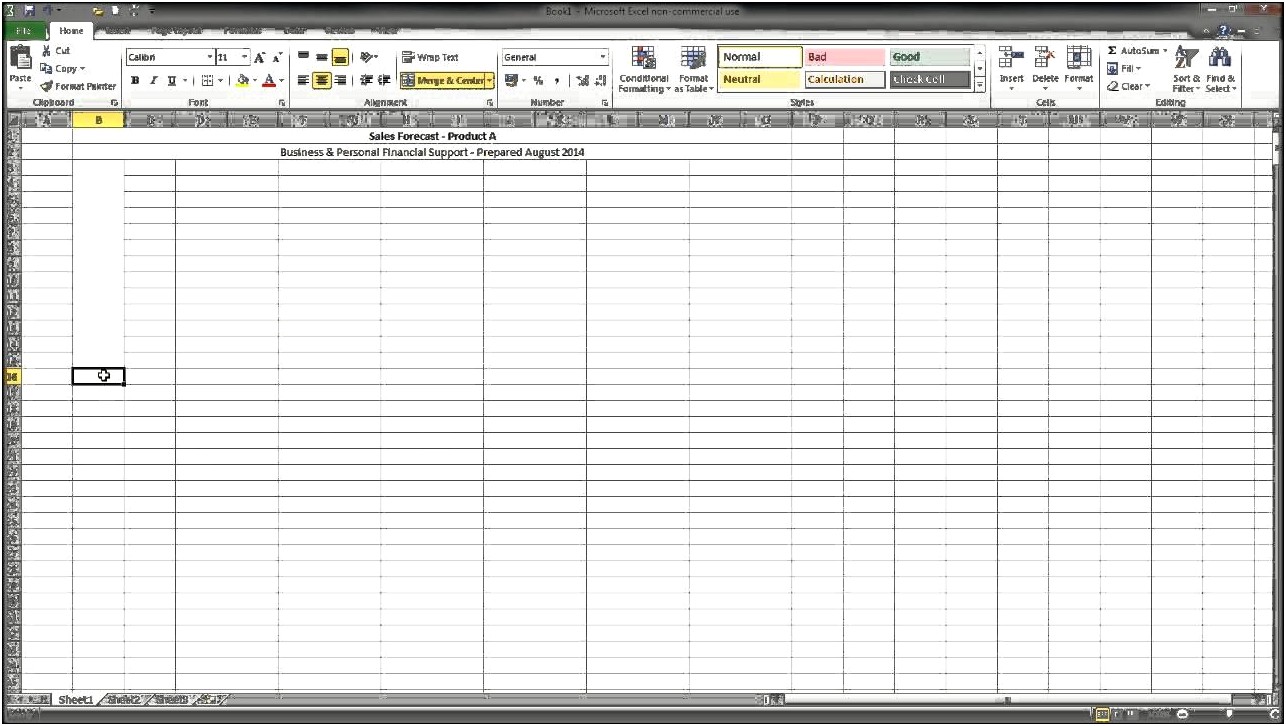Activate the Format Painter brush
The height and width of the screenshot is (726, 1286).
click(78, 86)
